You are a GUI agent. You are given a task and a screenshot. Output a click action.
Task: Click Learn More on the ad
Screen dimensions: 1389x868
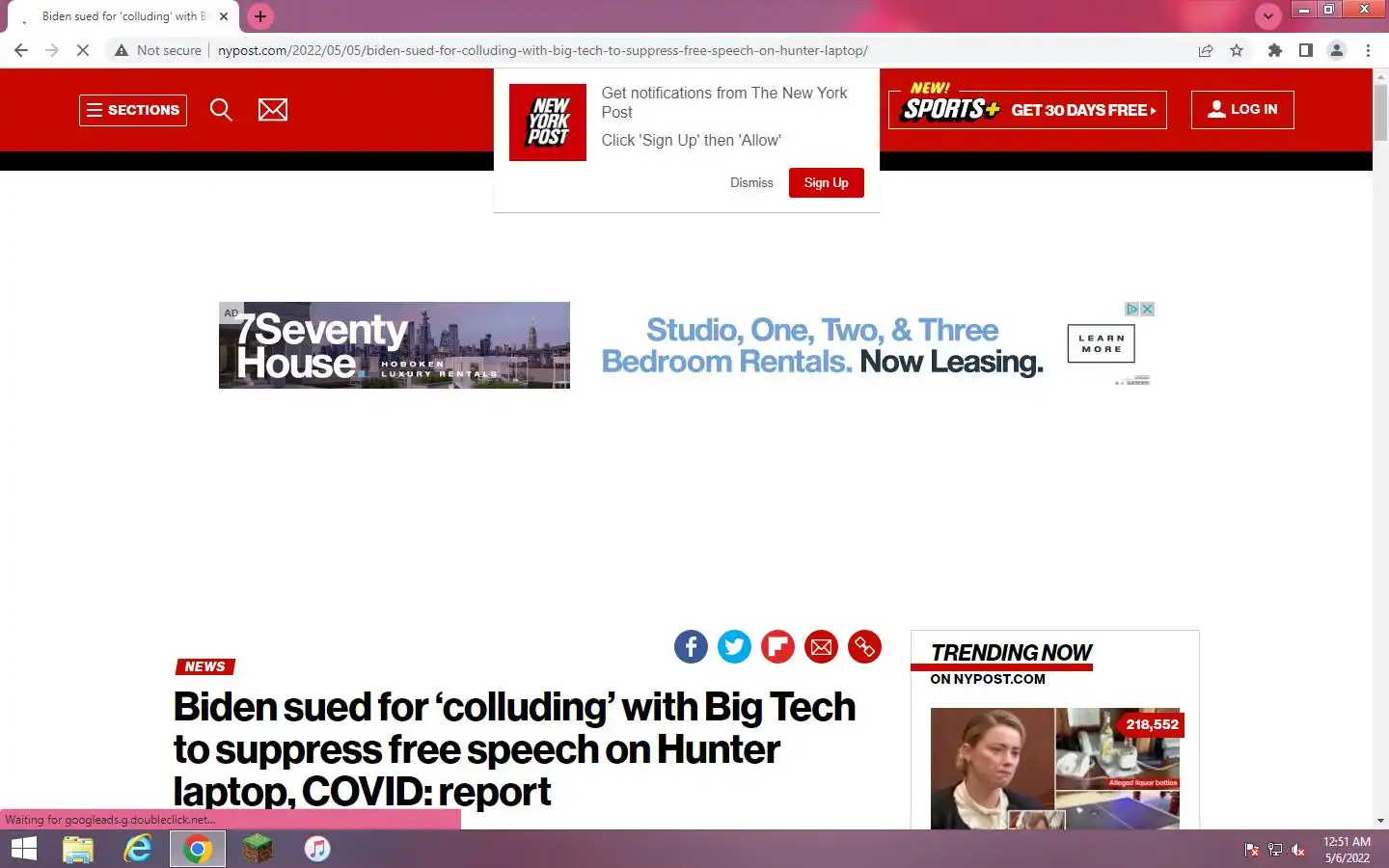point(1101,343)
